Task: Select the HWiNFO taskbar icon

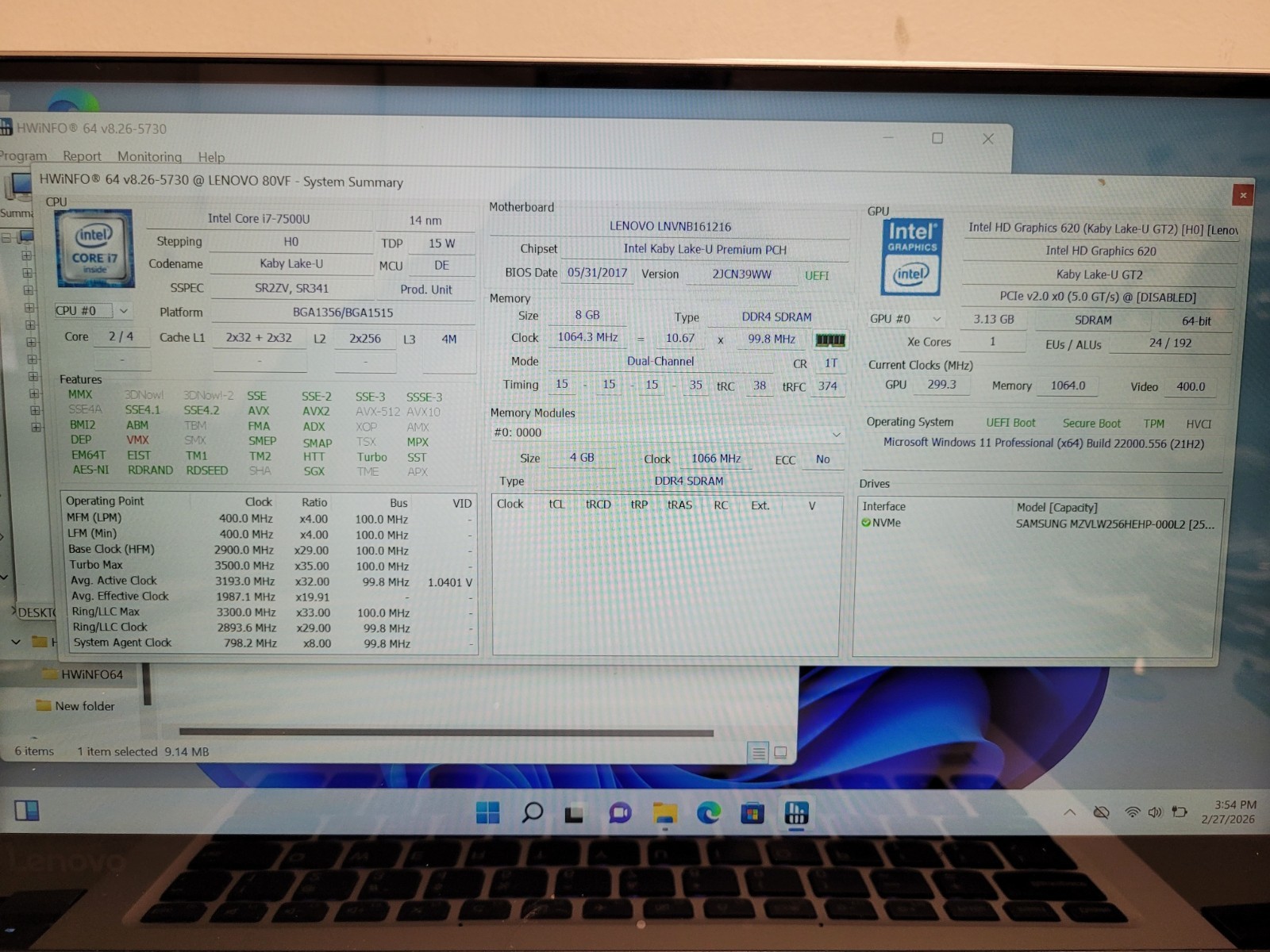Action: tap(796, 812)
